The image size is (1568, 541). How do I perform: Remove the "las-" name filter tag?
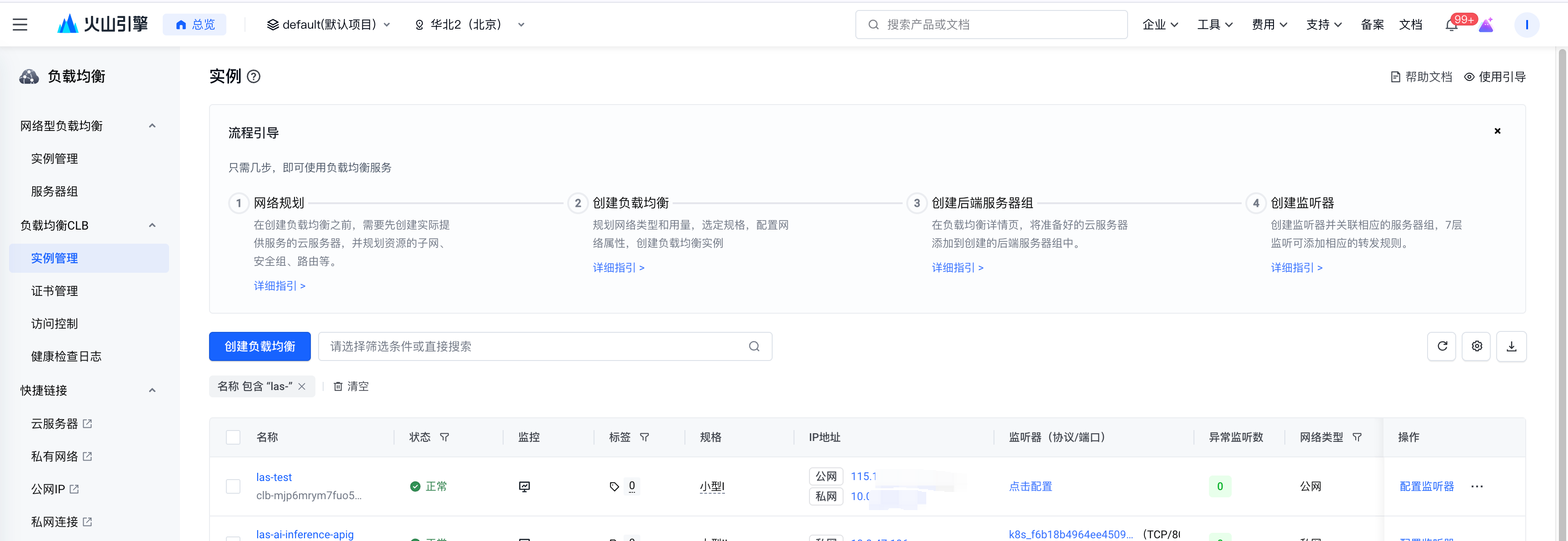coord(302,386)
